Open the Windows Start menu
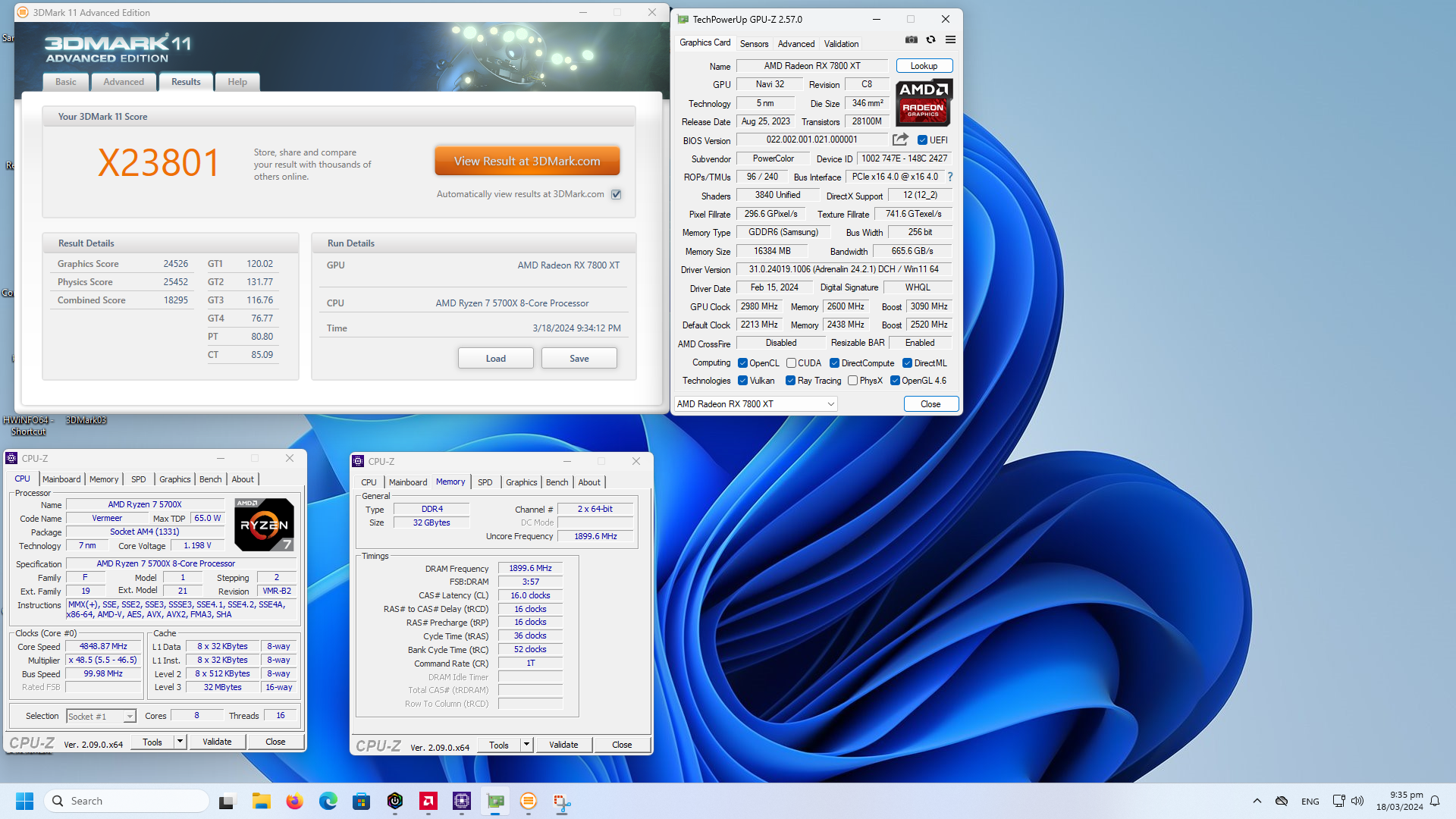Viewport: 1456px width, 819px height. (x=24, y=801)
